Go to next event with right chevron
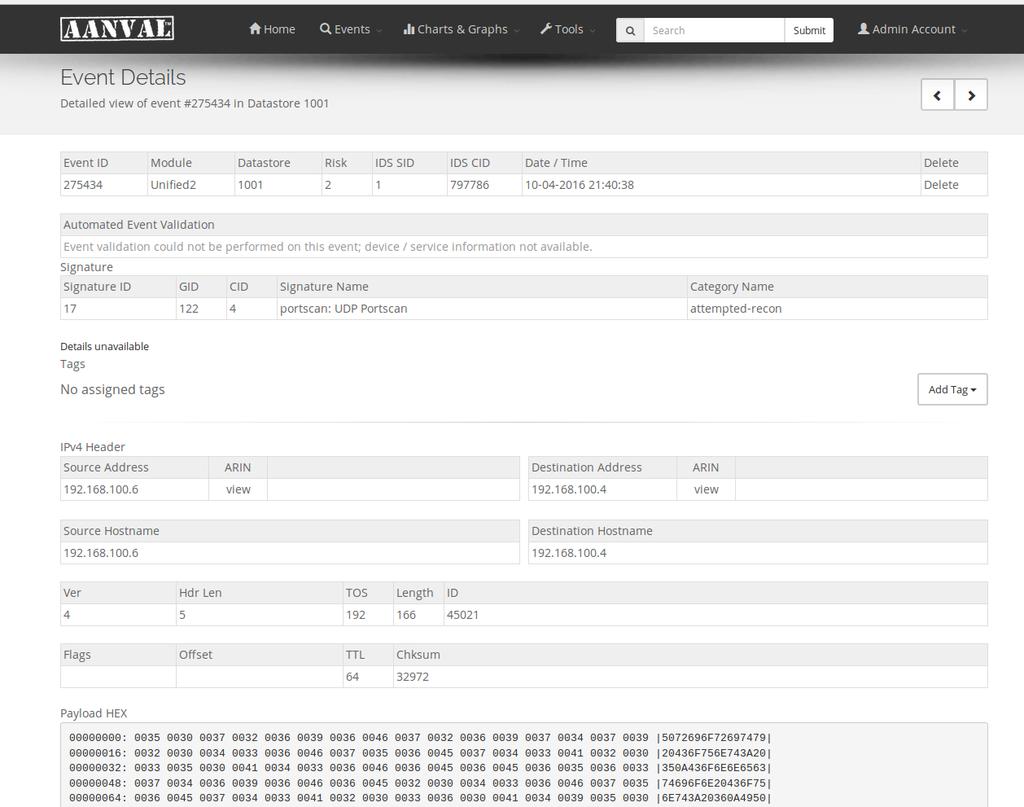 pyautogui.click(x=971, y=95)
